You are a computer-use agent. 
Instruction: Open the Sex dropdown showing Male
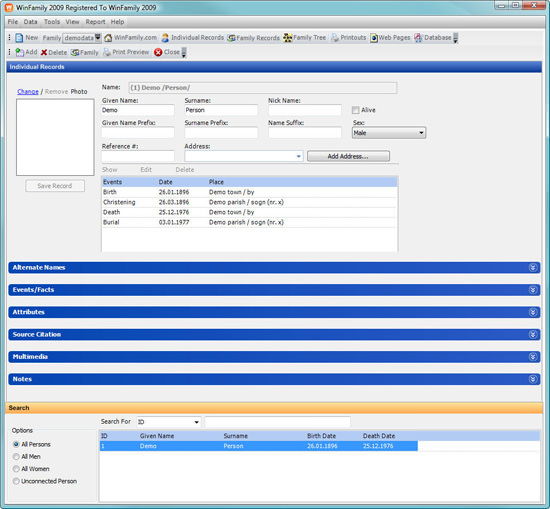click(389, 133)
